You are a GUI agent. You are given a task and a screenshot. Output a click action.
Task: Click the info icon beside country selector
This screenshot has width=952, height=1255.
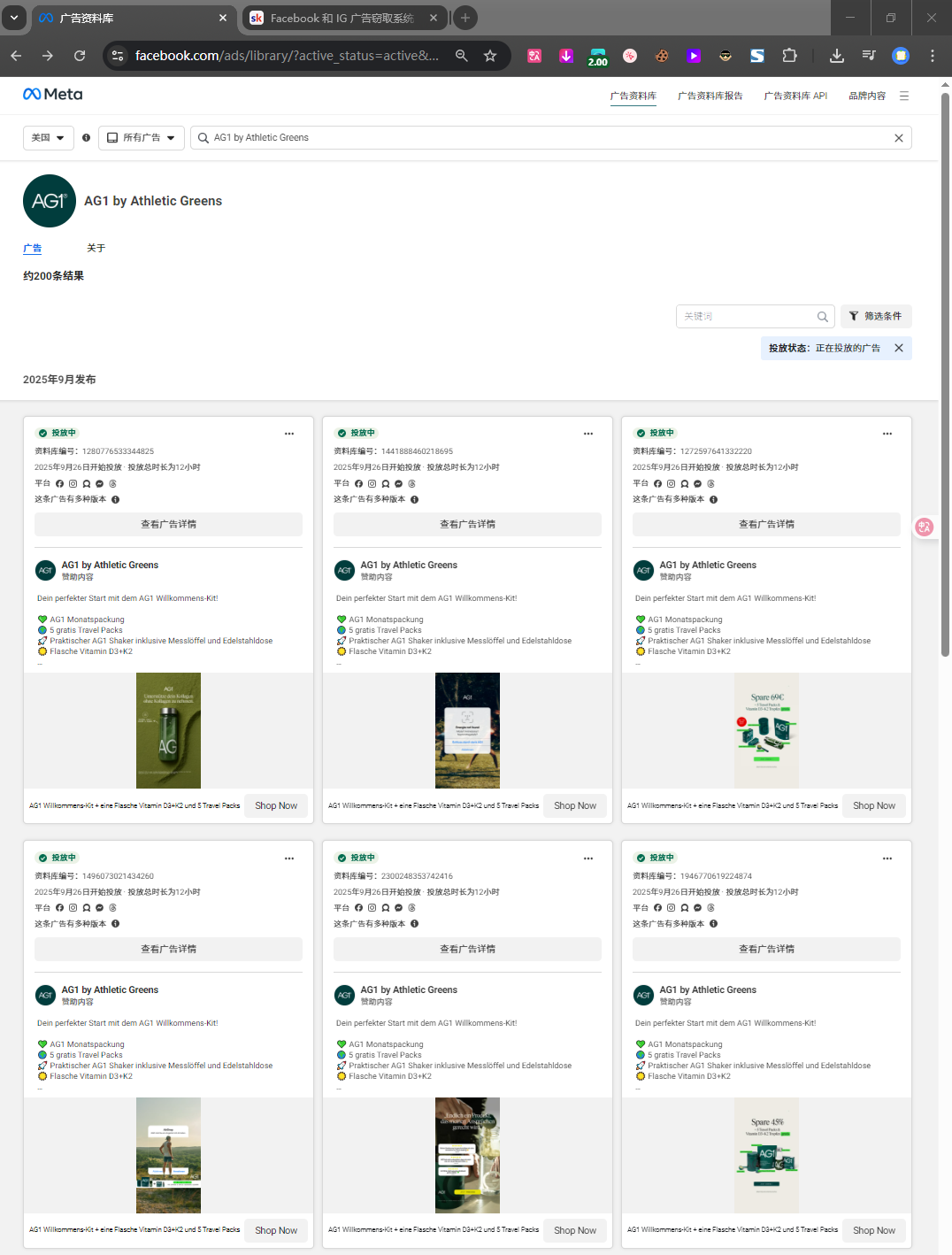coord(86,138)
